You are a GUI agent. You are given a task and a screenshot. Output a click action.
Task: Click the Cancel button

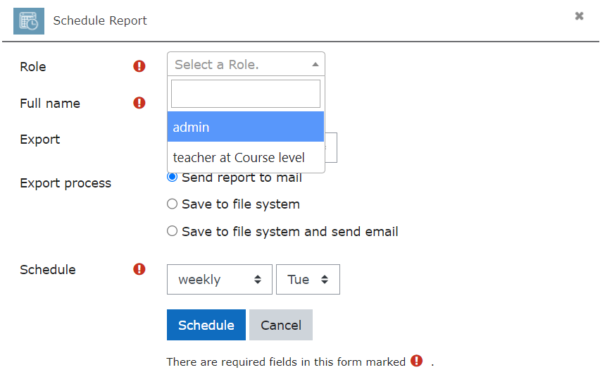(x=281, y=325)
